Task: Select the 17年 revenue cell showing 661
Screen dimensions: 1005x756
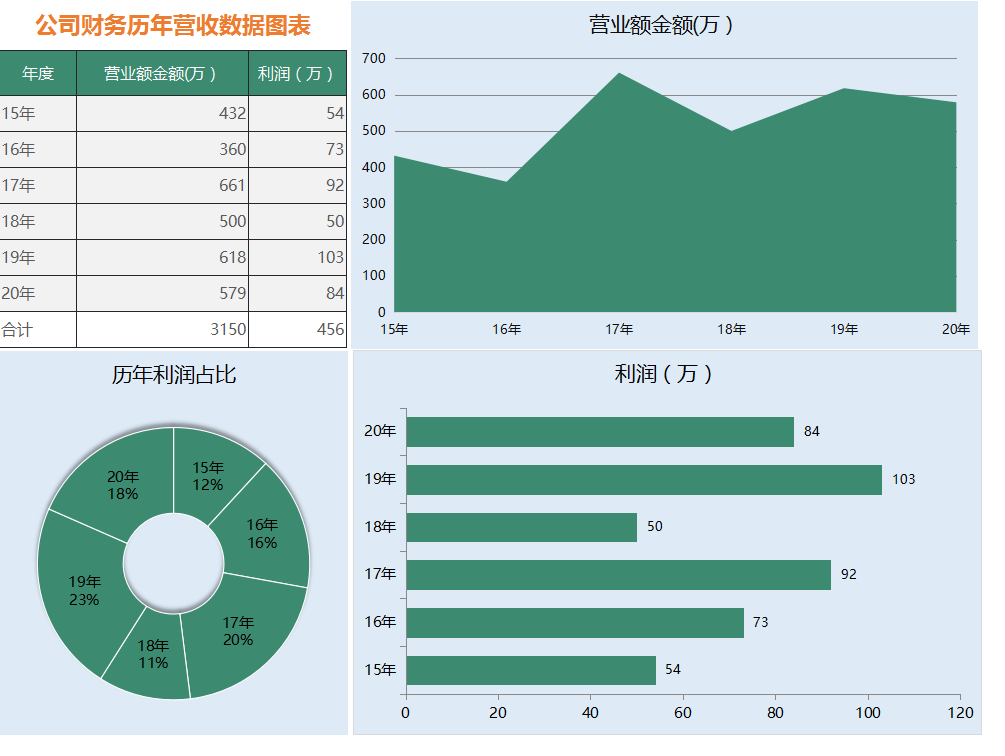Action: tap(228, 185)
